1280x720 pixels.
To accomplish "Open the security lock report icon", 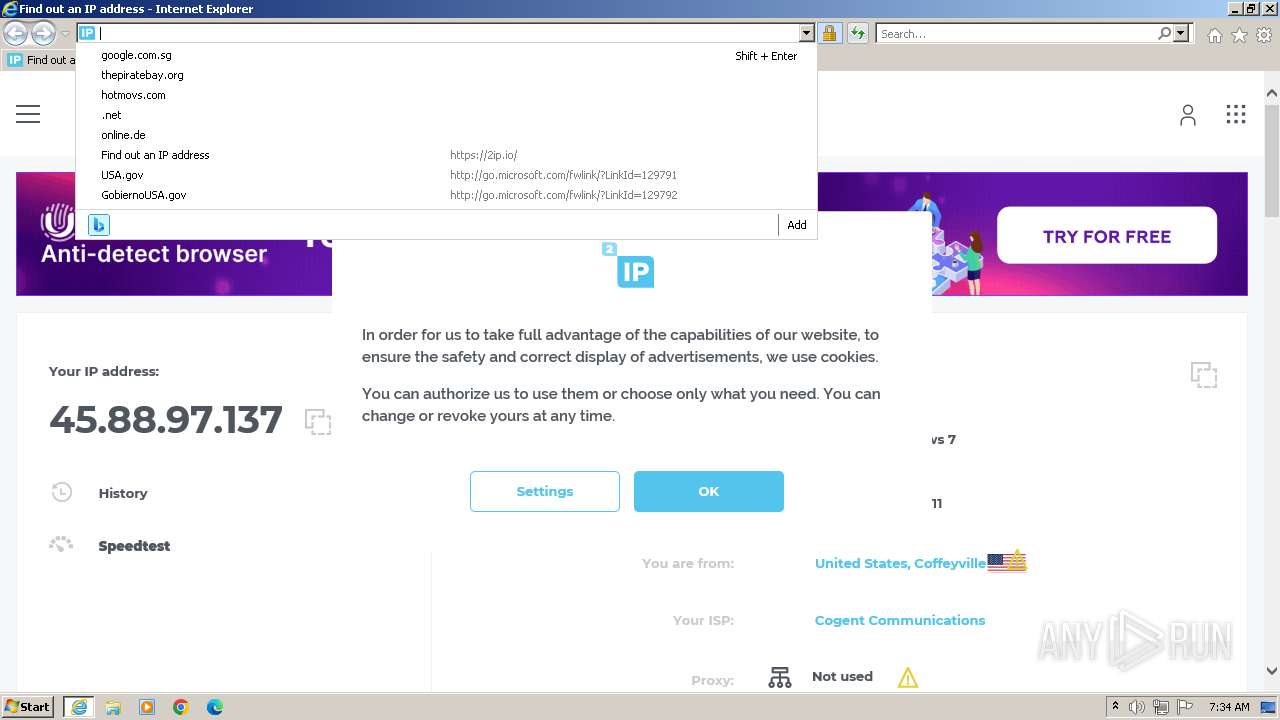I will pos(829,33).
